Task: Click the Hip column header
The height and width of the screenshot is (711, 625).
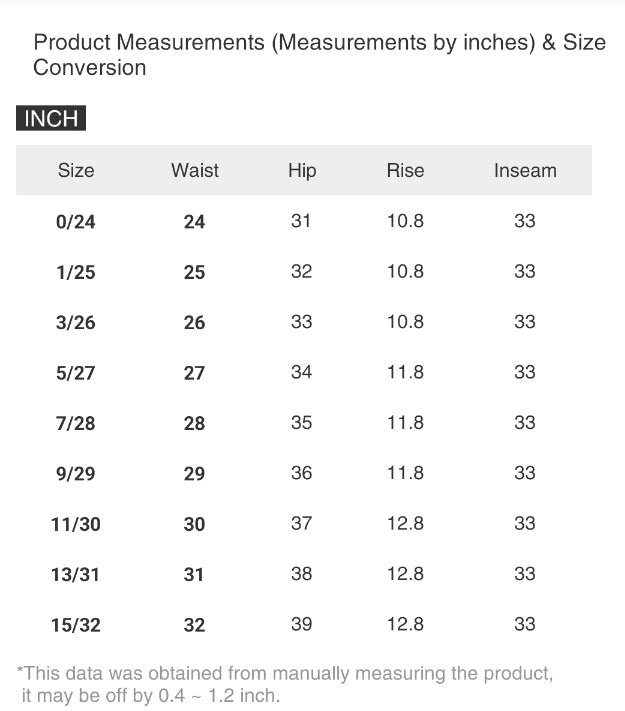Action: (302, 170)
